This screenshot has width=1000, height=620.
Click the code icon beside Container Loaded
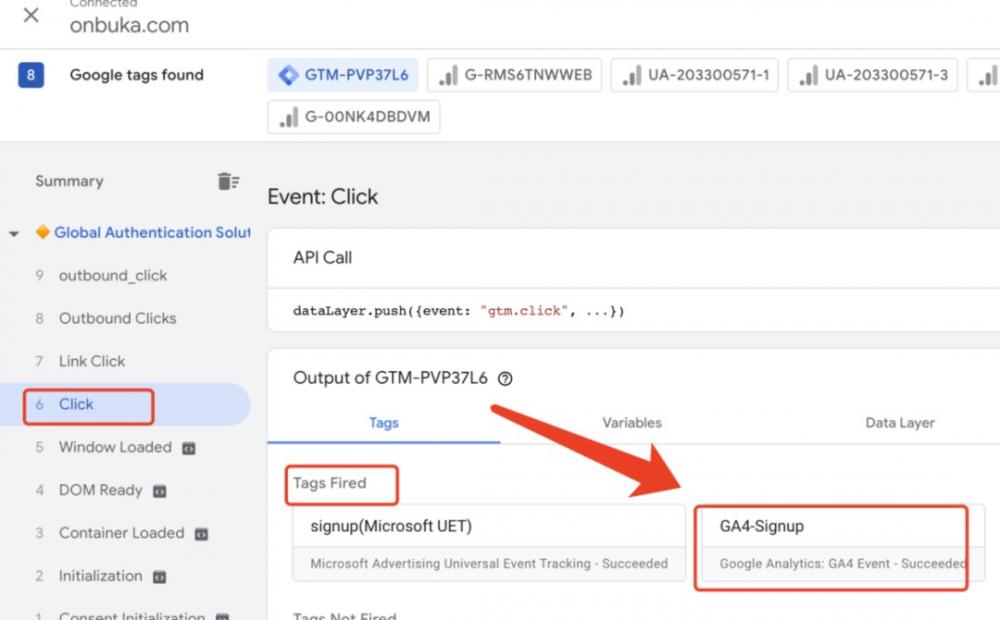pyautogui.click(x=202, y=534)
